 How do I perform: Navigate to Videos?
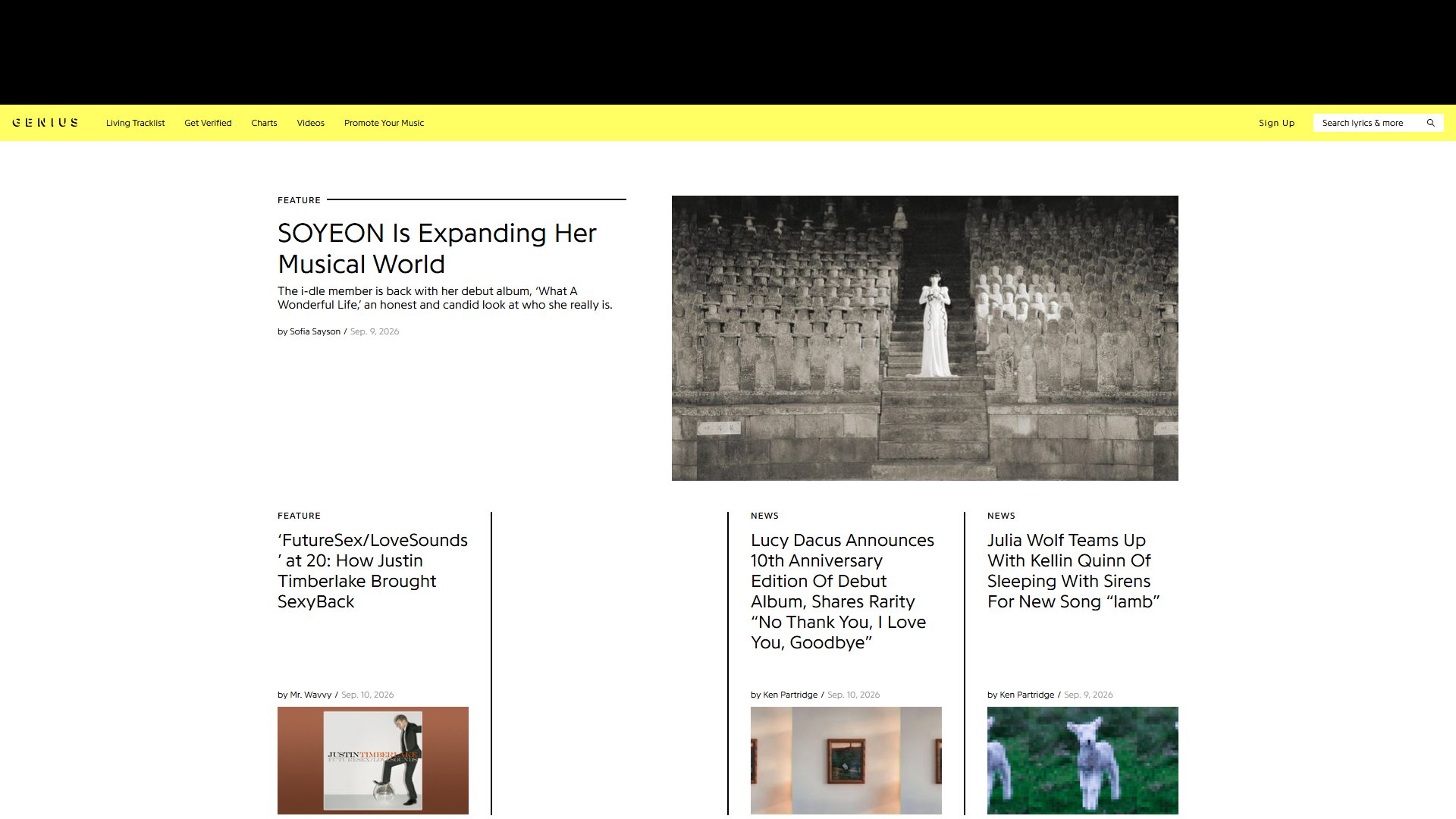click(x=310, y=123)
